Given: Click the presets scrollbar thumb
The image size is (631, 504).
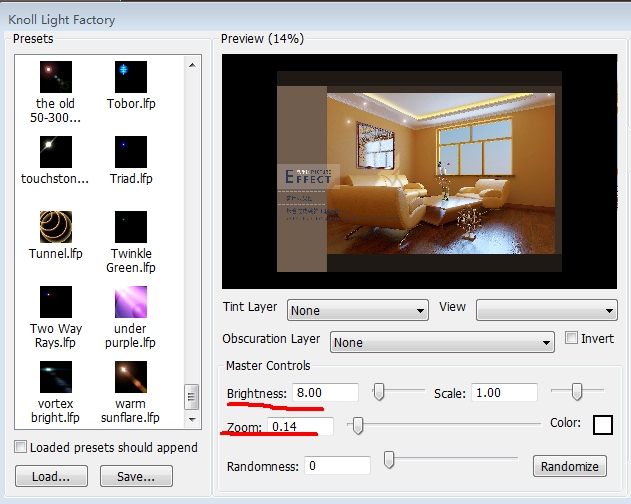Looking at the screenshot, I should 191,397.
